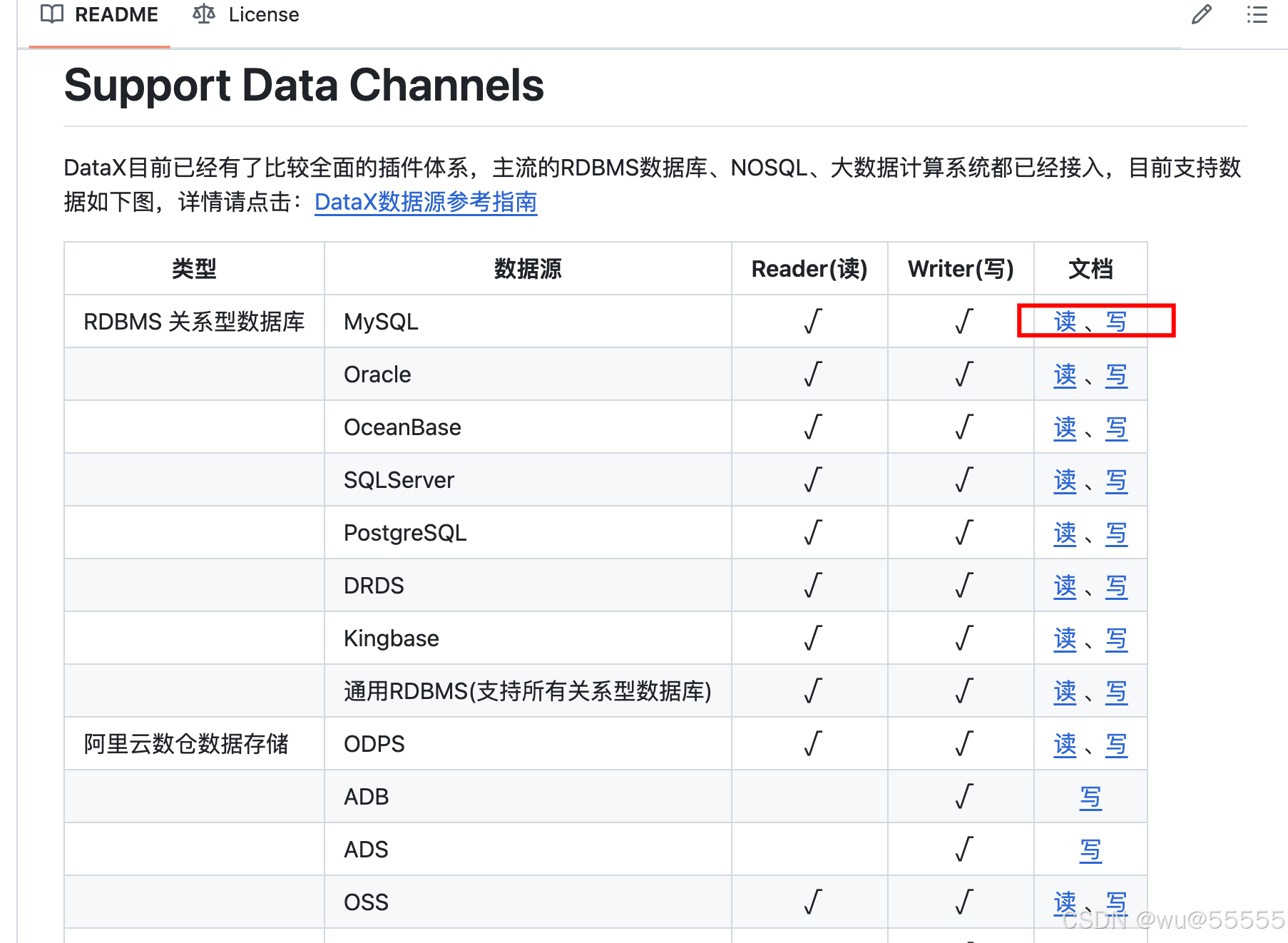This screenshot has height=943, width=1288.
Task: Select the SQLServer data source cell
Action: 528,480
